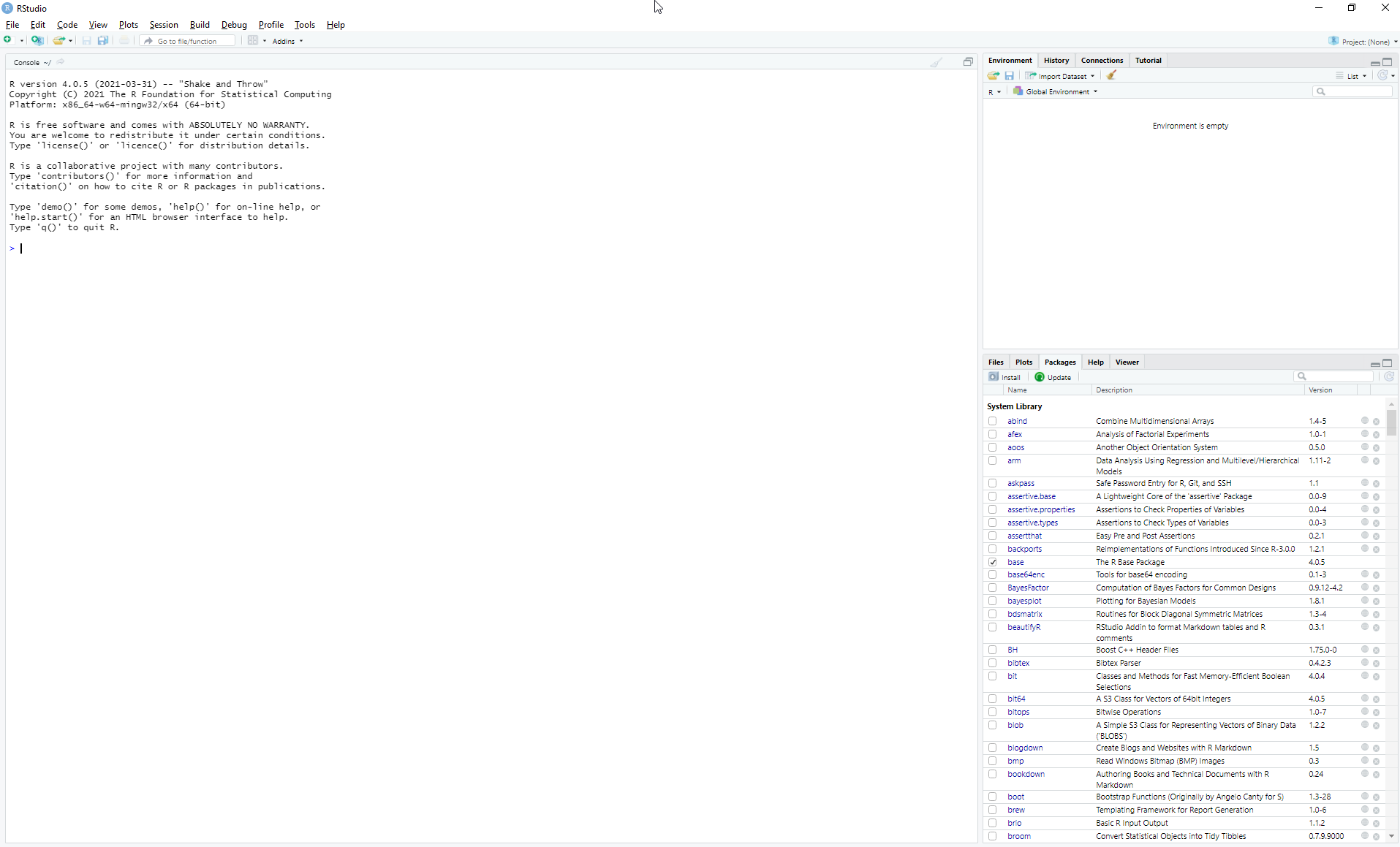
Task: Click the Save Workspace disk icon in Environment
Action: [1010, 76]
